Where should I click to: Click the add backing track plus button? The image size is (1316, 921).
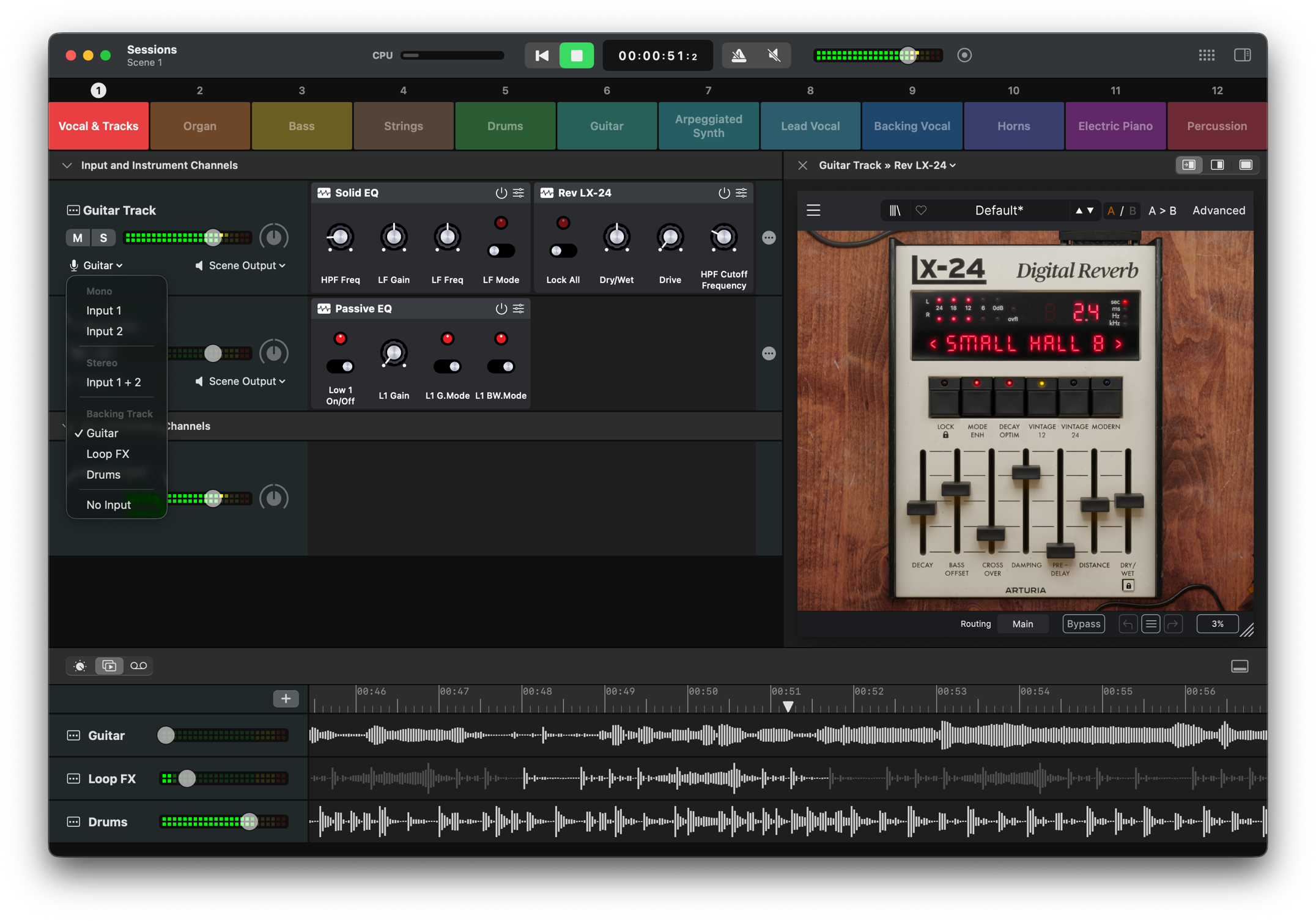[x=286, y=698]
